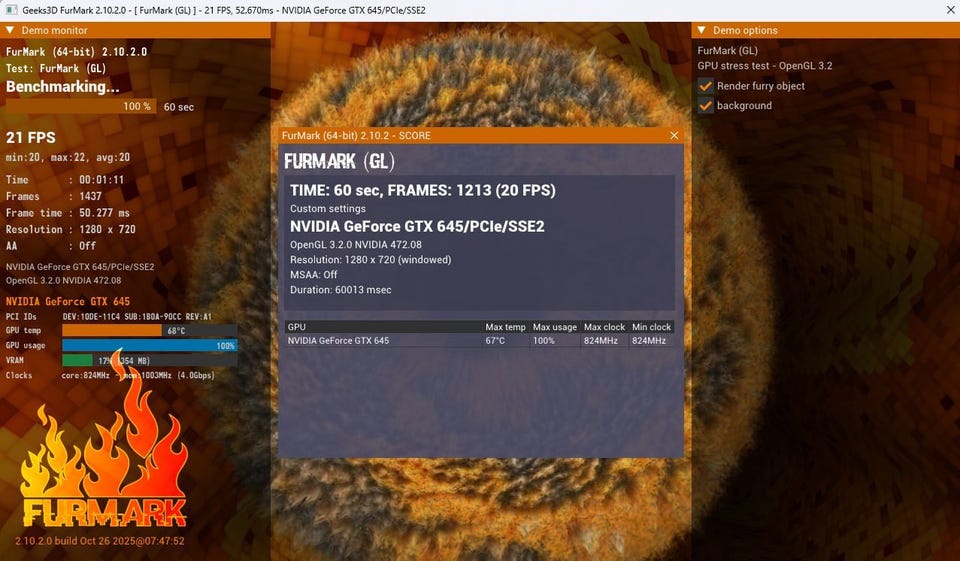
Task: Click the FurMark app icon in title bar
Action: coord(11,10)
